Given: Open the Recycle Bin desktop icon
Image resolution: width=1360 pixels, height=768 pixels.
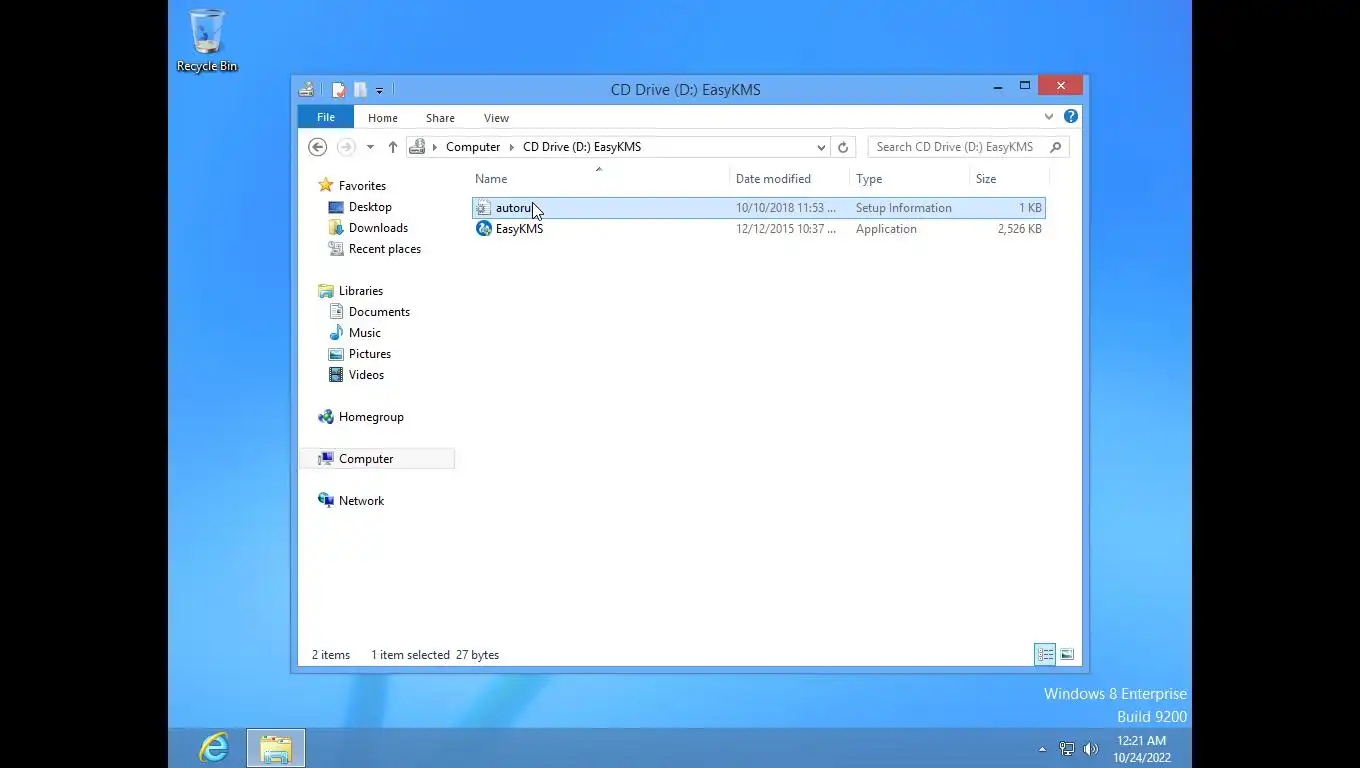Looking at the screenshot, I should (207, 41).
